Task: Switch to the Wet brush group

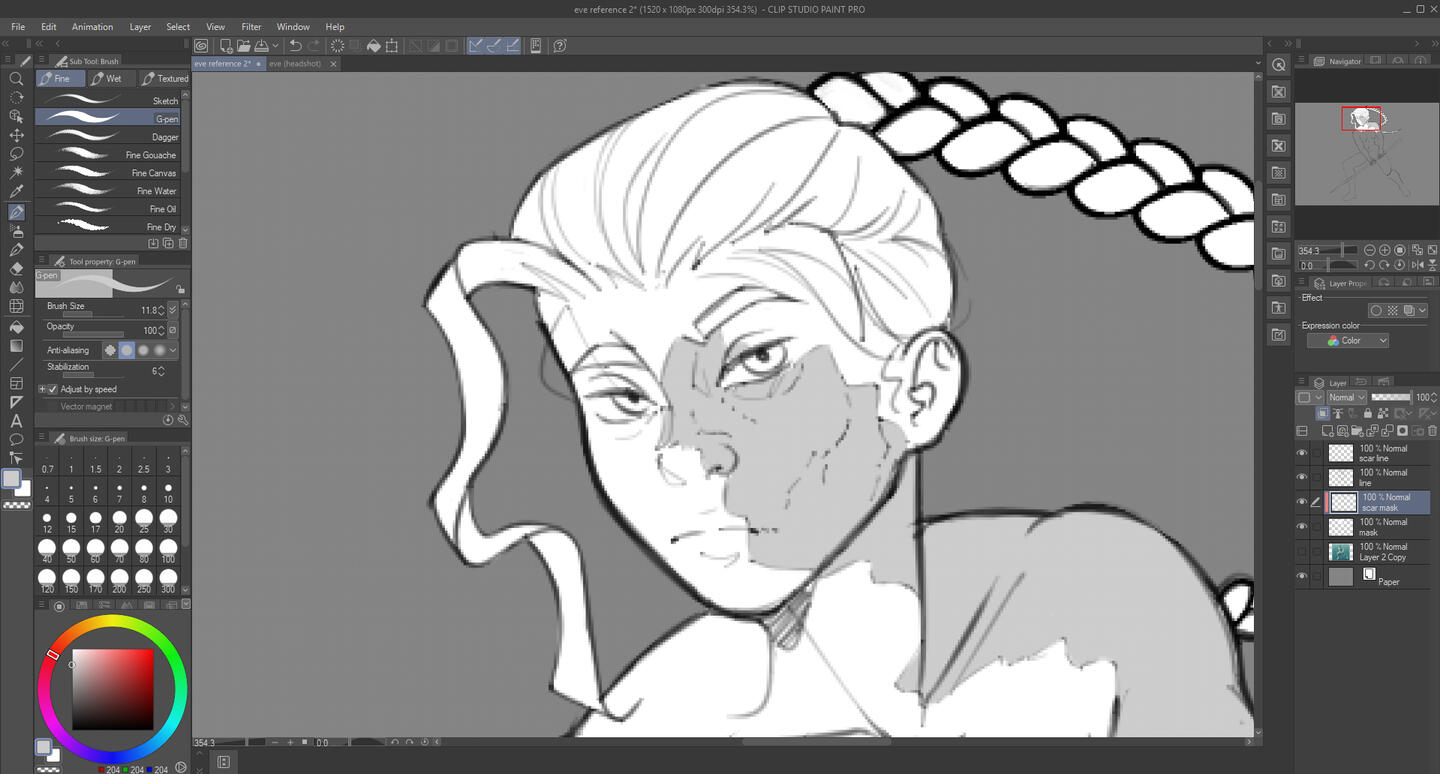Action: [x=107, y=78]
